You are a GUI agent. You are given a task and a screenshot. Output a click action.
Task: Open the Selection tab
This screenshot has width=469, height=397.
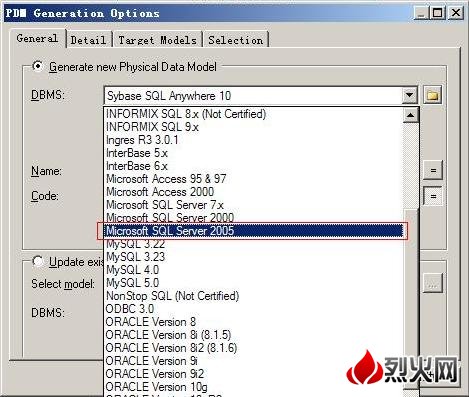point(236,40)
